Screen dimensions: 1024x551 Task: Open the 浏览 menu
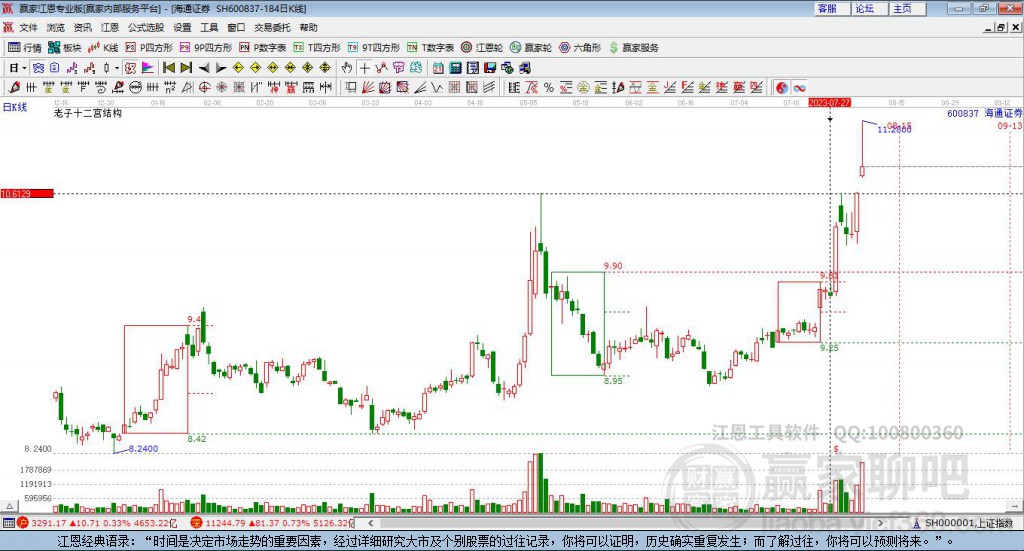tap(56, 27)
